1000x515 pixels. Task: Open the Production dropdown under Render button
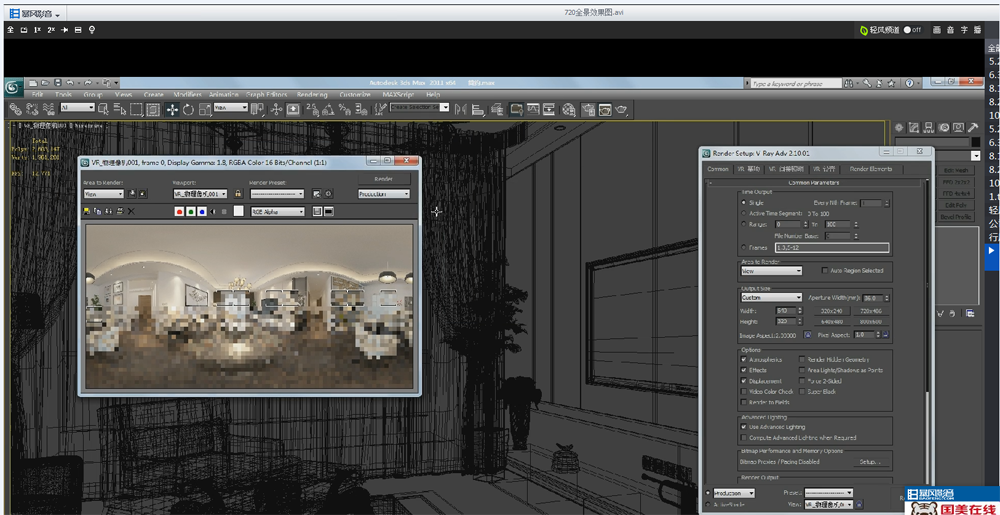point(384,194)
